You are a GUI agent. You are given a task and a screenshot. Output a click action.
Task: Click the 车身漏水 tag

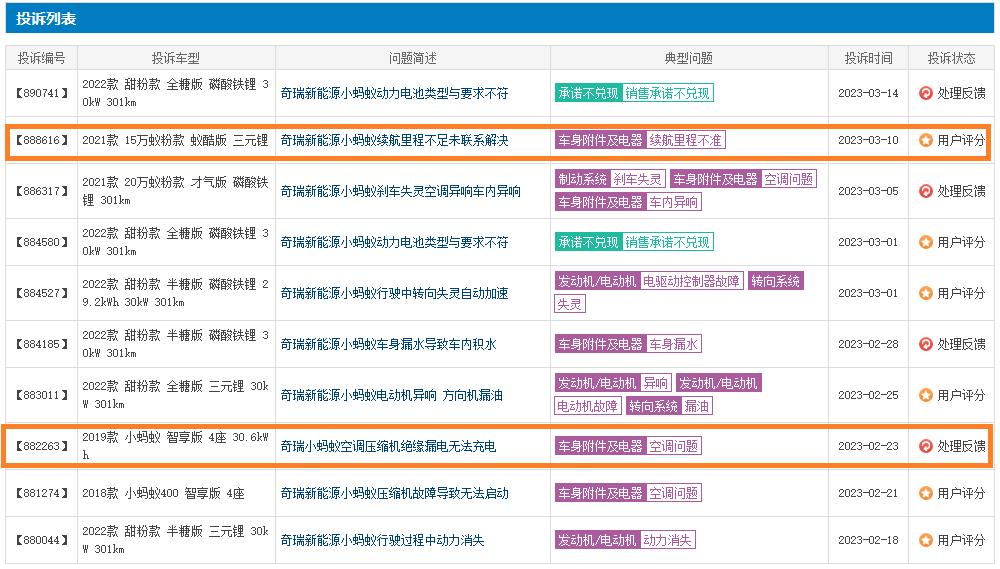[x=673, y=344]
